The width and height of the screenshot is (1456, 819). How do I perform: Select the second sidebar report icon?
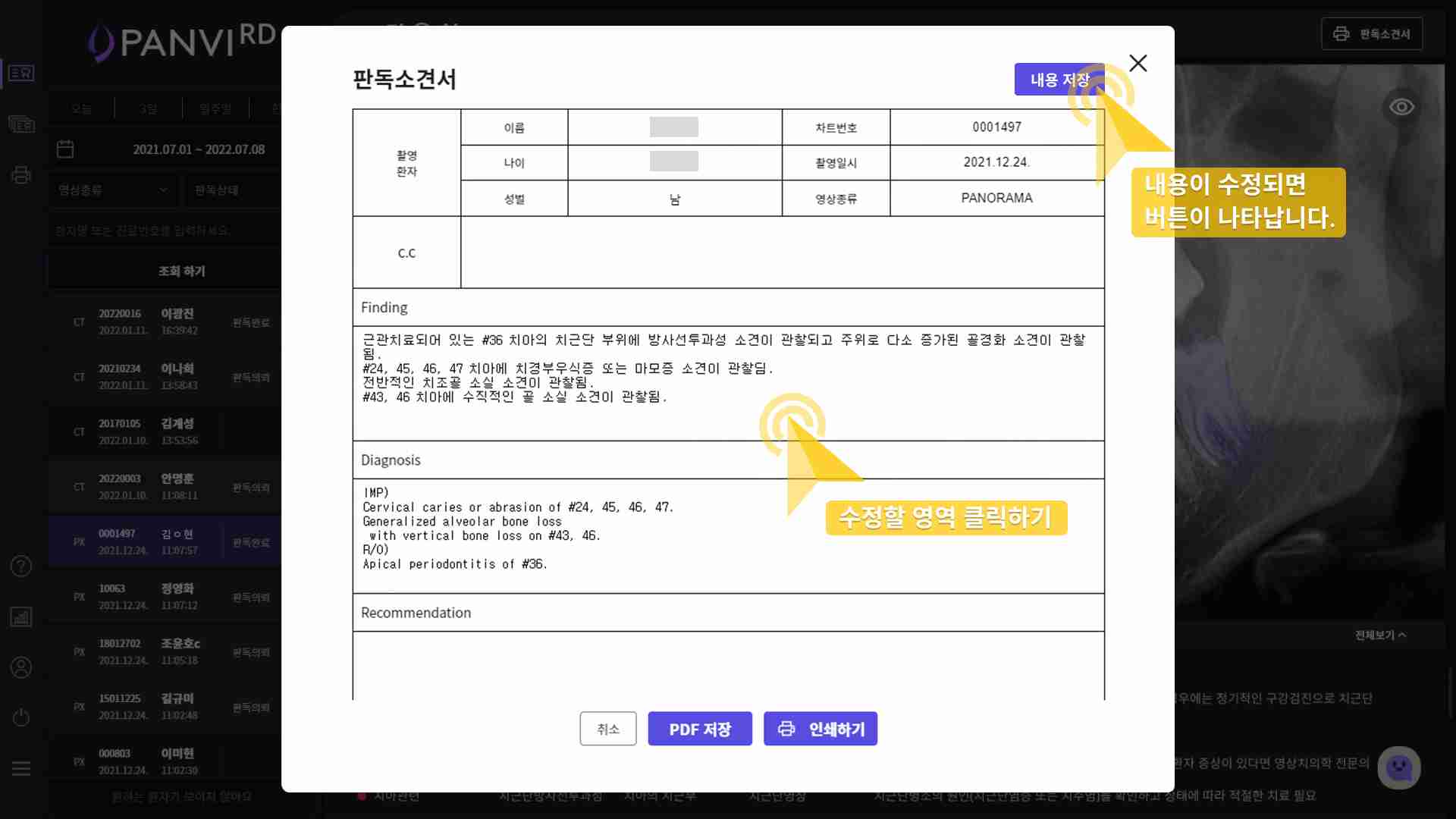click(21, 124)
